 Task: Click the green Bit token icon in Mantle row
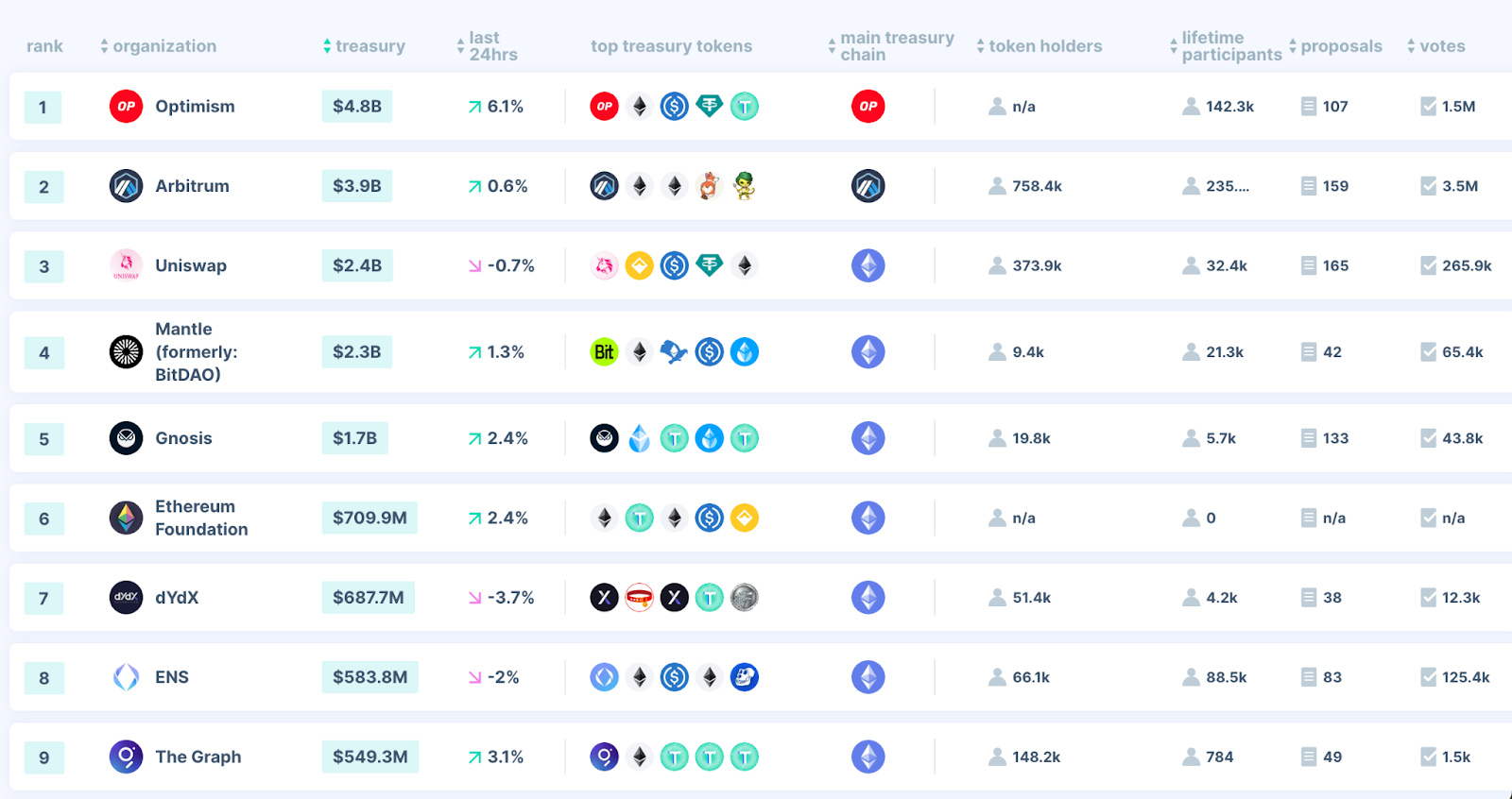click(x=604, y=352)
